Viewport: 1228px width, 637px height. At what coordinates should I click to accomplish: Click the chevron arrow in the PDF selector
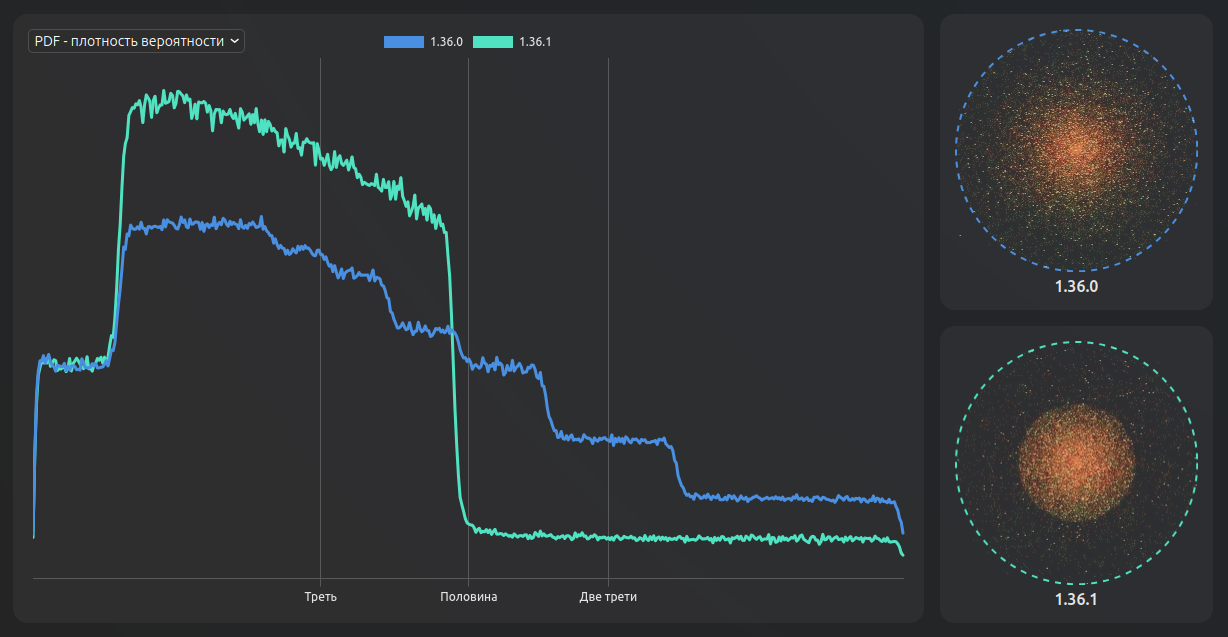tap(234, 41)
